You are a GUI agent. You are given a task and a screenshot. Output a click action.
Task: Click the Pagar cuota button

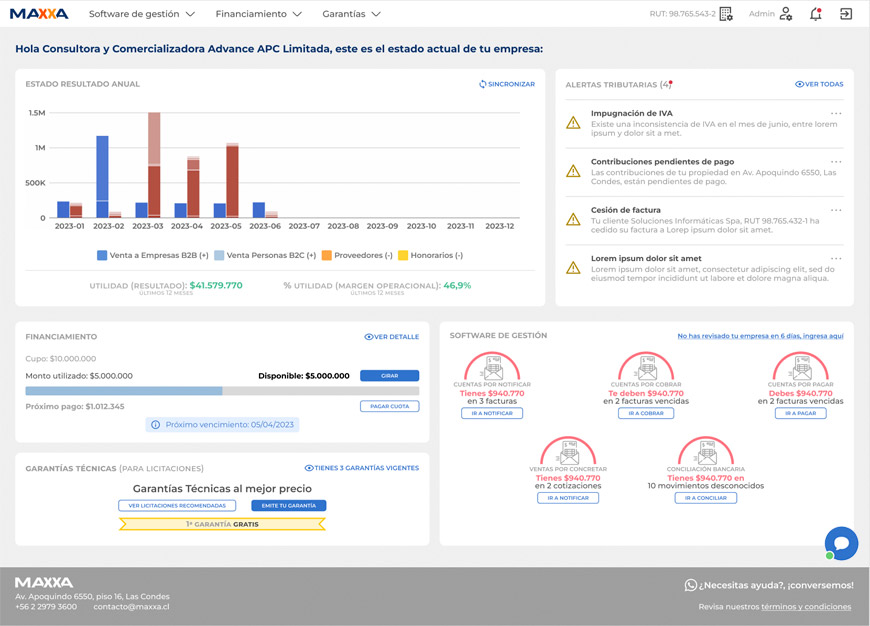pyautogui.click(x=390, y=406)
